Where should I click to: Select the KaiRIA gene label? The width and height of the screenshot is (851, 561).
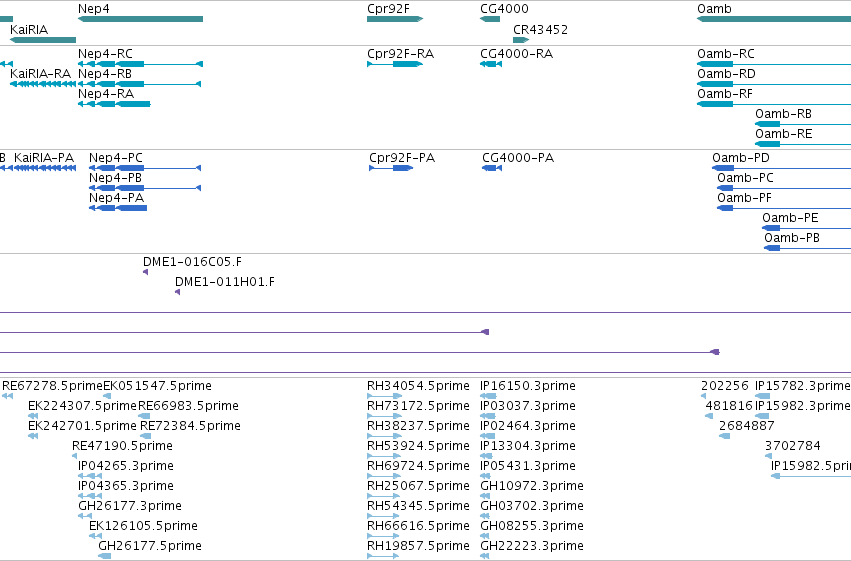(x=29, y=29)
